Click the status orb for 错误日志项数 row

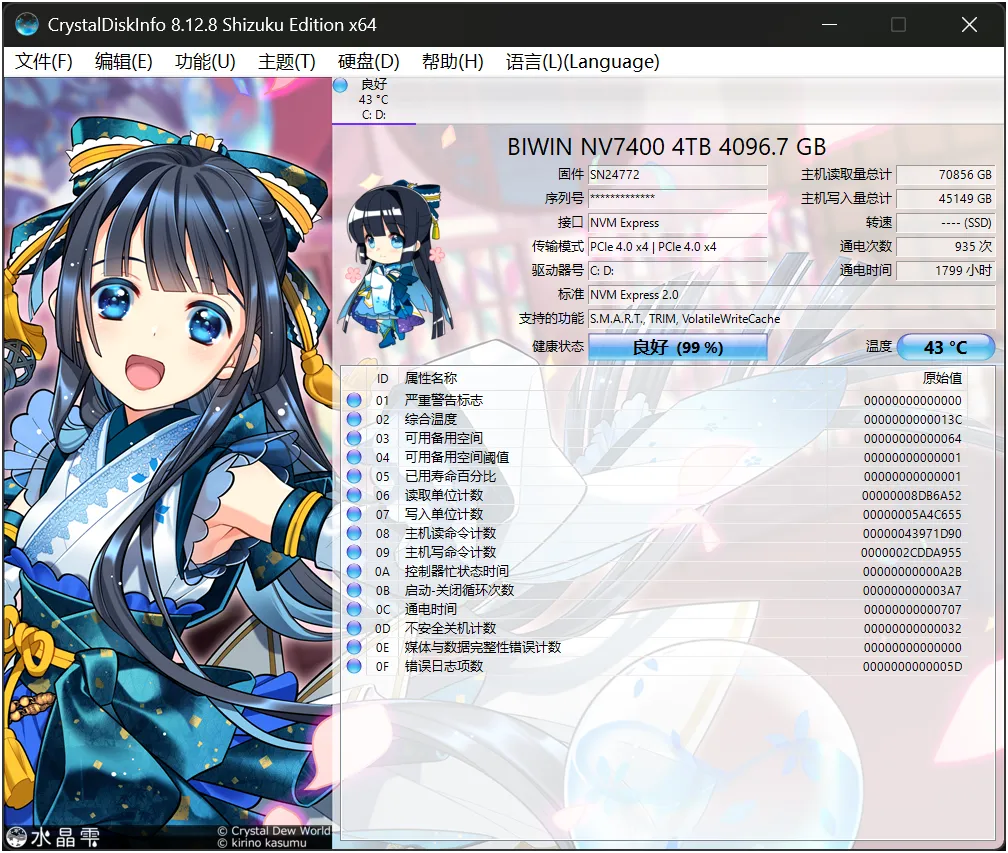pyautogui.click(x=354, y=666)
